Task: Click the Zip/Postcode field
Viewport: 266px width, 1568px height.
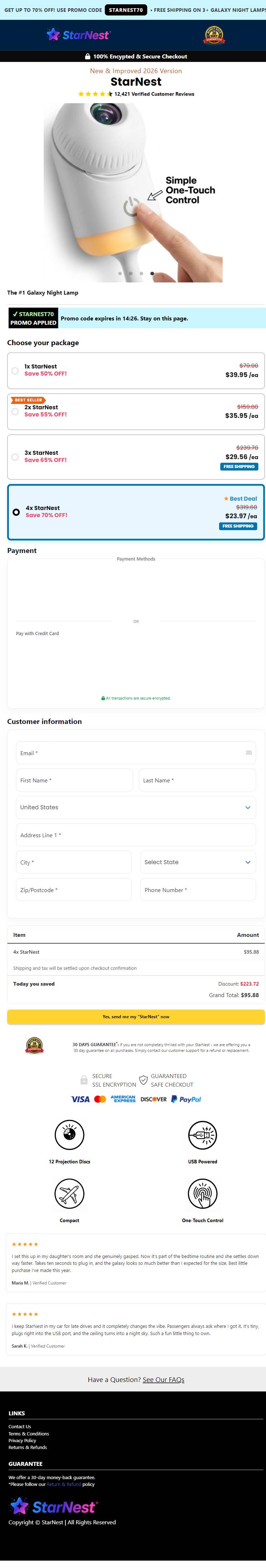Action: point(74,889)
